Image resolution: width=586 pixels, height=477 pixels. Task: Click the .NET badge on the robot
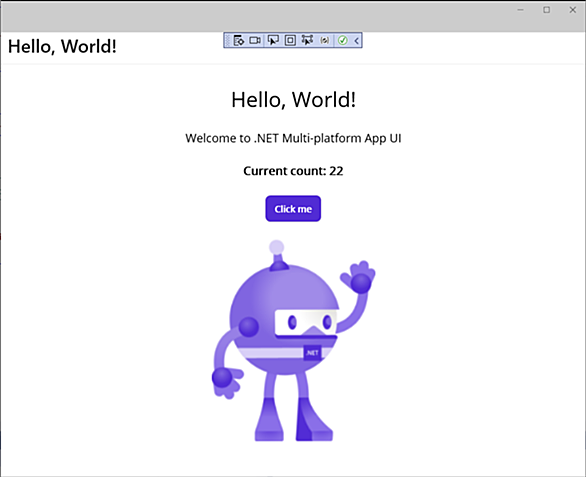click(312, 353)
